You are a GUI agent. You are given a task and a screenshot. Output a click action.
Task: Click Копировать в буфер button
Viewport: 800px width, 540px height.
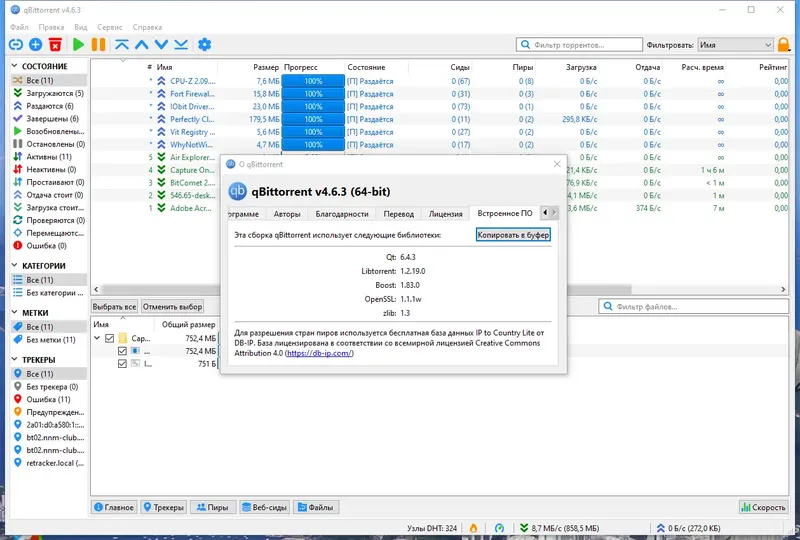(x=513, y=235)
